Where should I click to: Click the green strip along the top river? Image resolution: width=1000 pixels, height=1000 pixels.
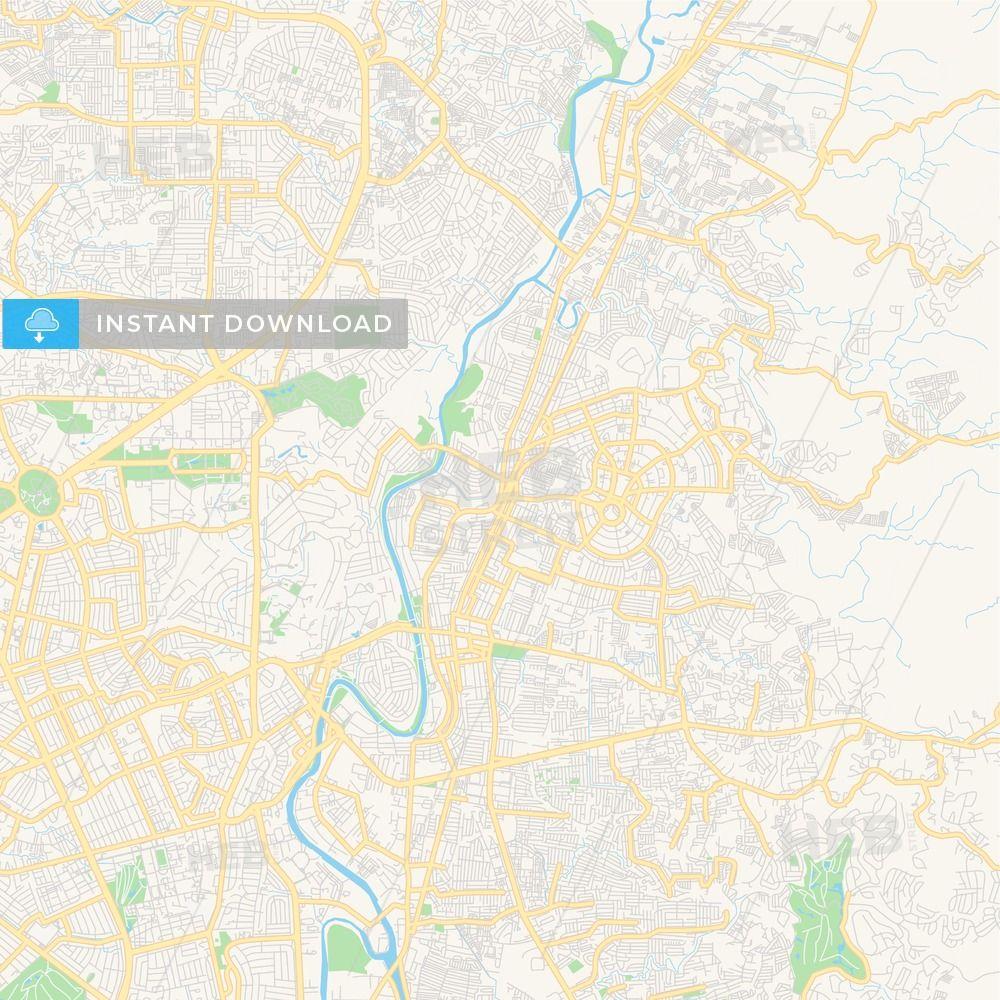pyautogui.click(x=607, y=47)
